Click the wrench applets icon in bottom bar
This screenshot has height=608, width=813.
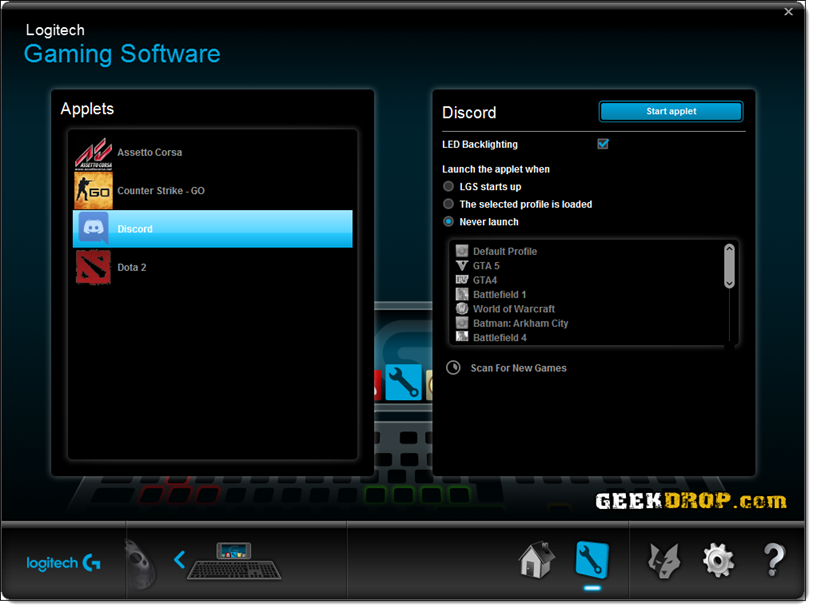[592, 560]
